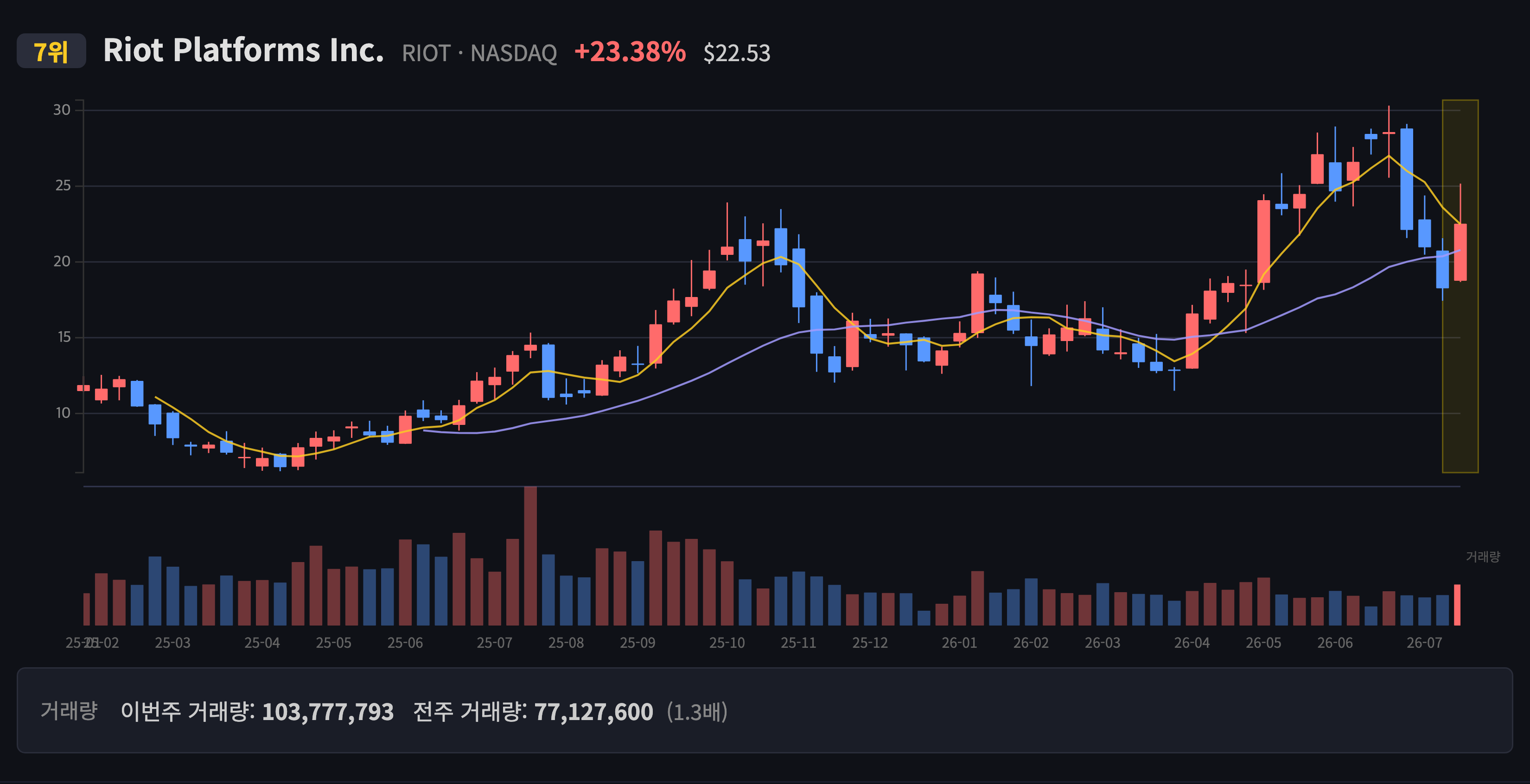Click the 25-10 date label
This screenshot has height=784, width=1530.
727,643
